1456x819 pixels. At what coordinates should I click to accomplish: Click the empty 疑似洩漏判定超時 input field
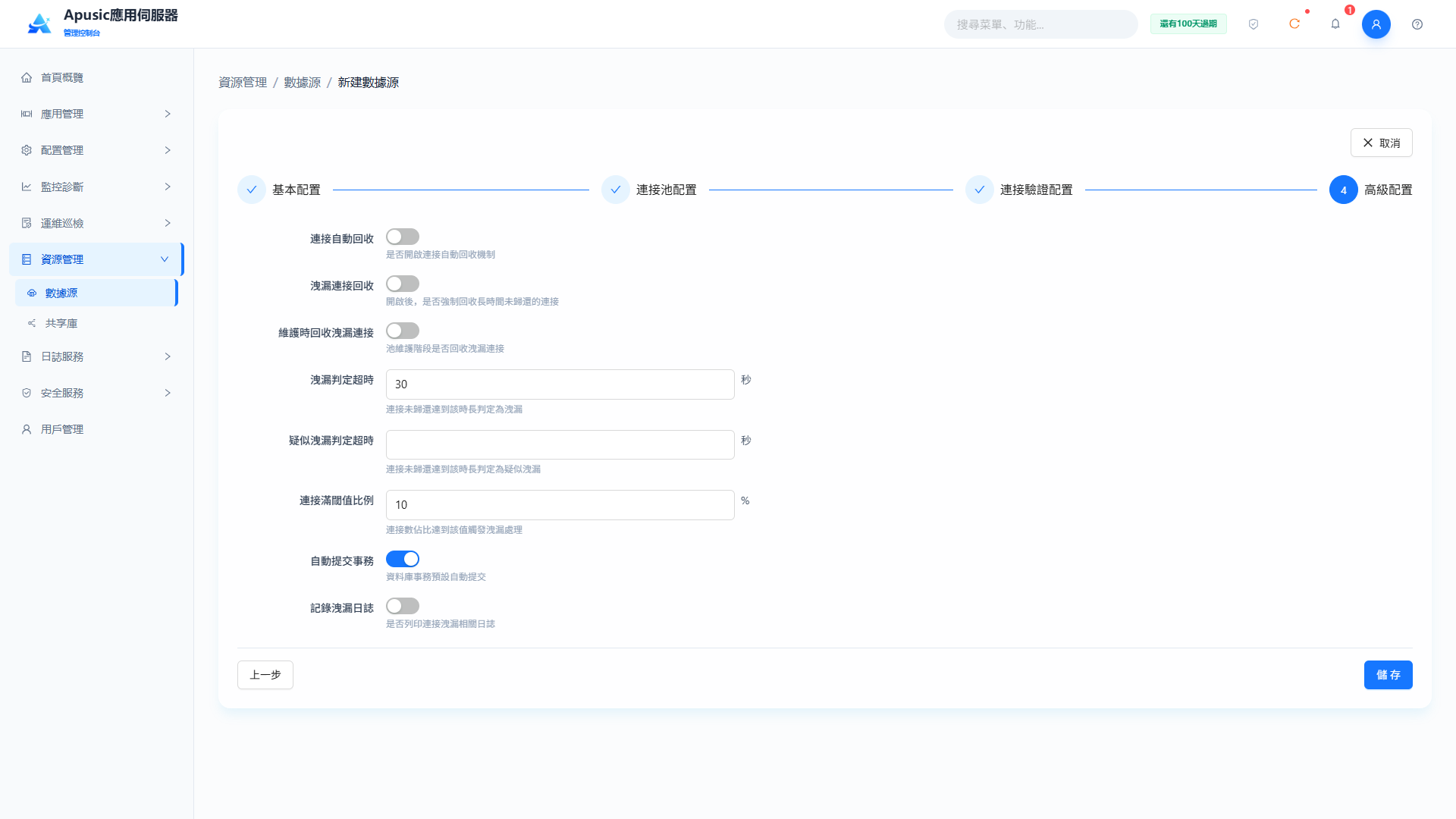coord(560,444)
